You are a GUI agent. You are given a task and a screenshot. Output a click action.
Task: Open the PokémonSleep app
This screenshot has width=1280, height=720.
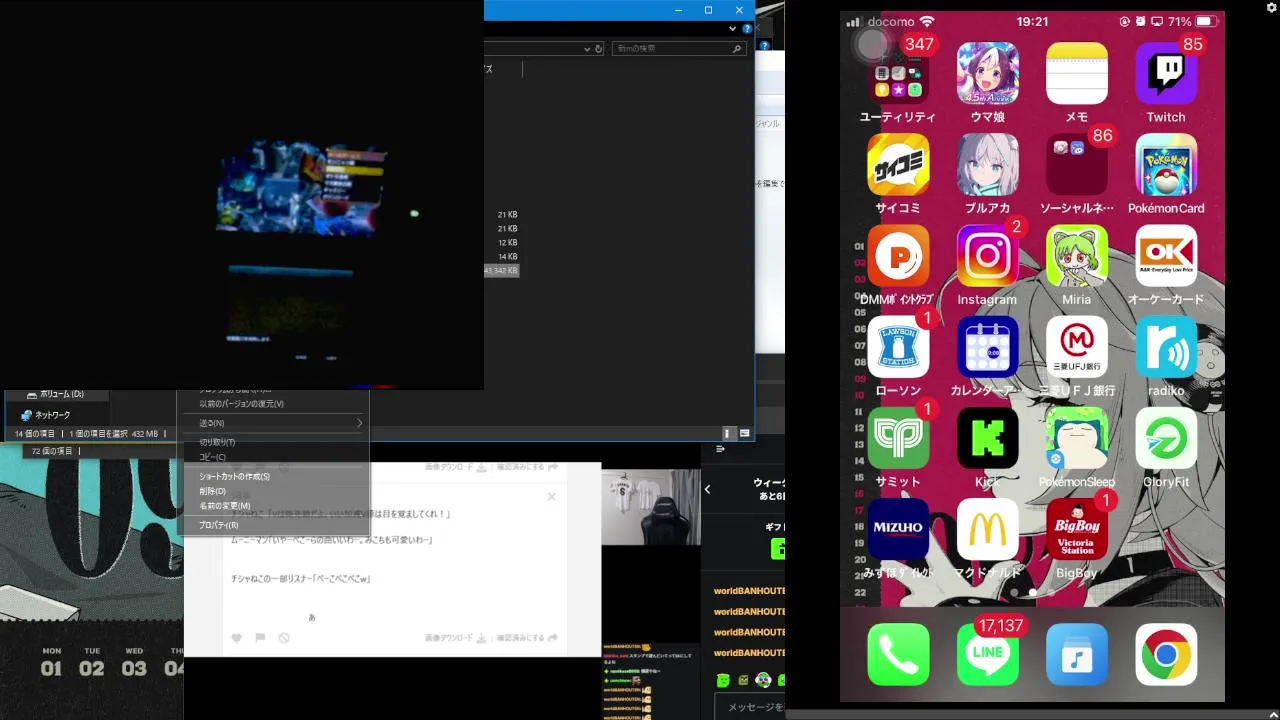tap(1076, 439)
